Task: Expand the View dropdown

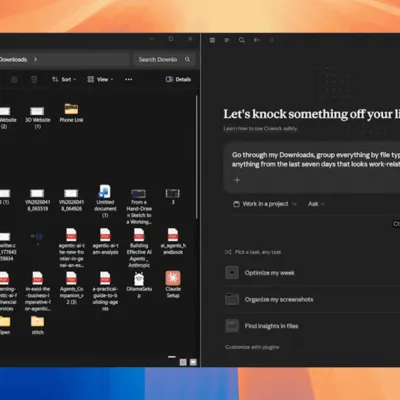Action: [100, 79]
